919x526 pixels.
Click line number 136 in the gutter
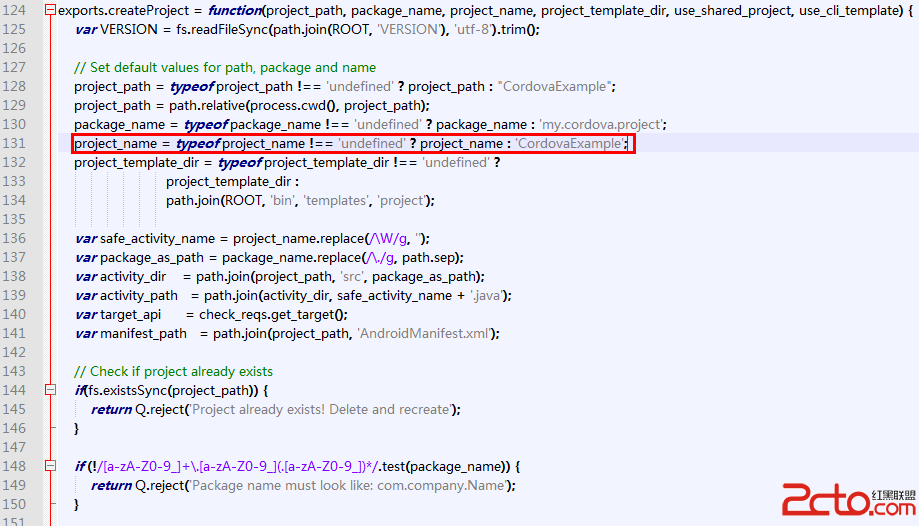[14, 238]
